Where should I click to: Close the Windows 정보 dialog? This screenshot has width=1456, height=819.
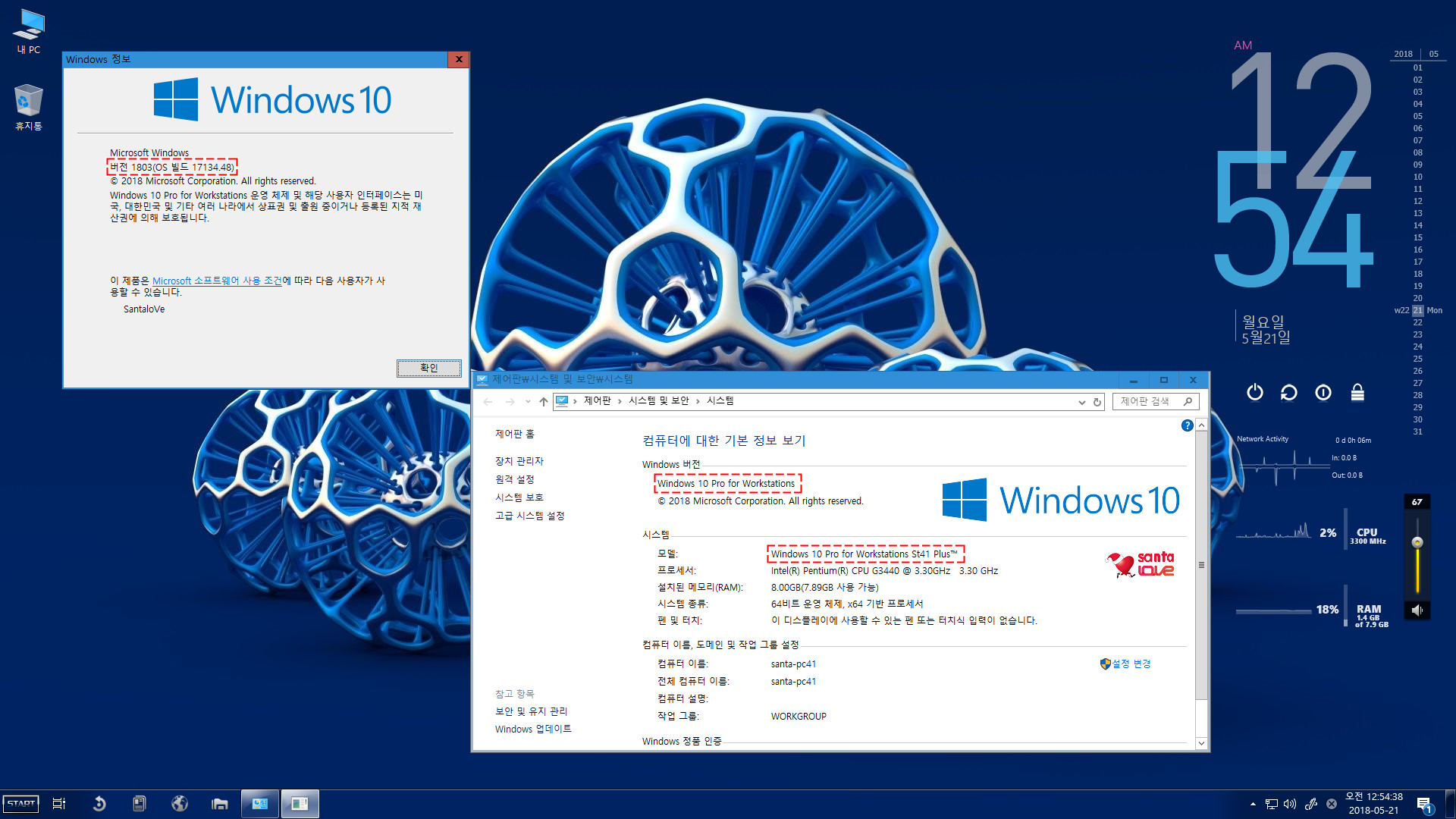coord(459,59)
